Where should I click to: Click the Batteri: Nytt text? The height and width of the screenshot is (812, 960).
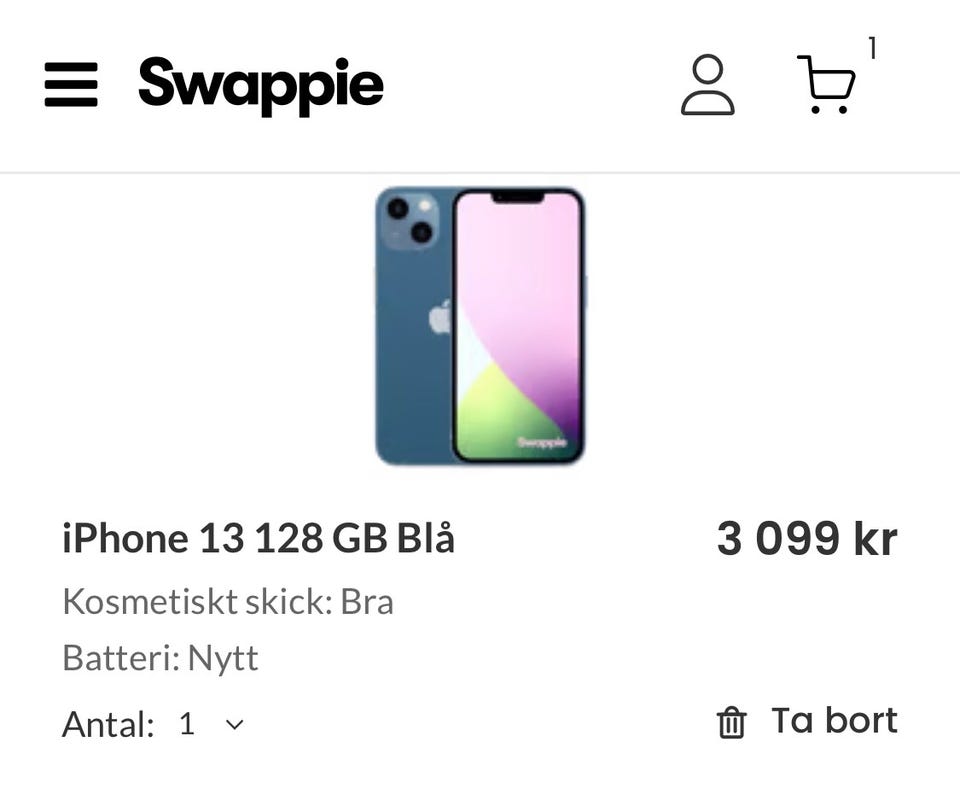click(160, 658)
